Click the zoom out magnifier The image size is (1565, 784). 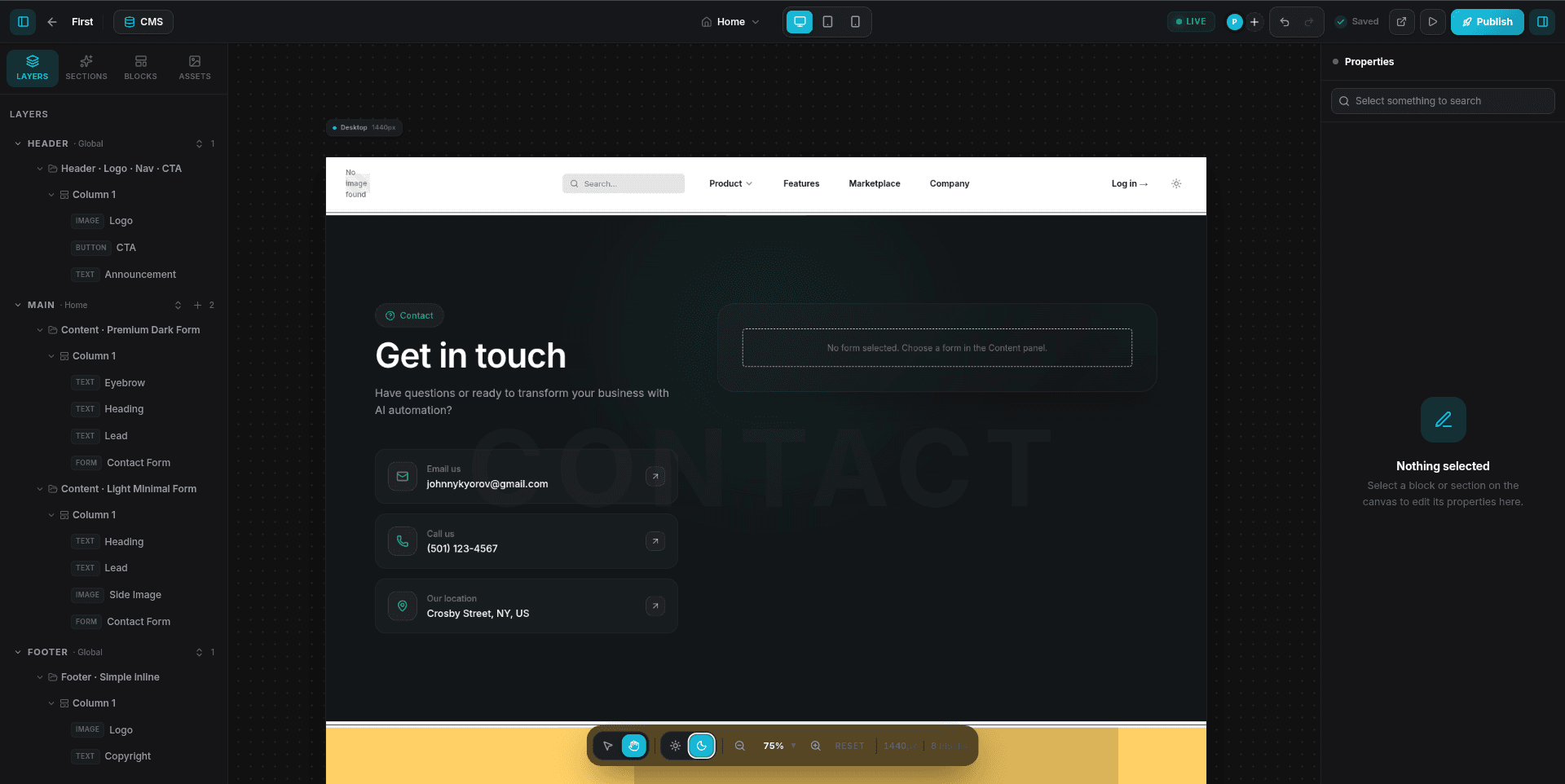coord(740,746)
